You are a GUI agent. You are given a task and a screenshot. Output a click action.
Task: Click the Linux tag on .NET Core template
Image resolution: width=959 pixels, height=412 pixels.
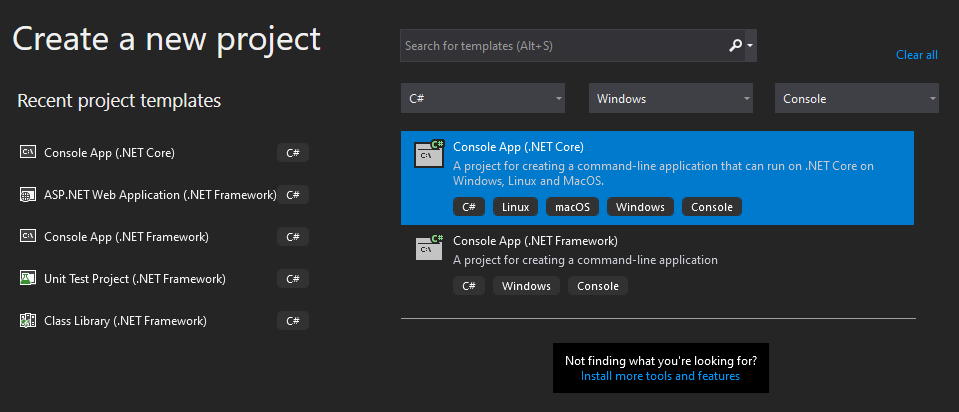coord(515,207)
